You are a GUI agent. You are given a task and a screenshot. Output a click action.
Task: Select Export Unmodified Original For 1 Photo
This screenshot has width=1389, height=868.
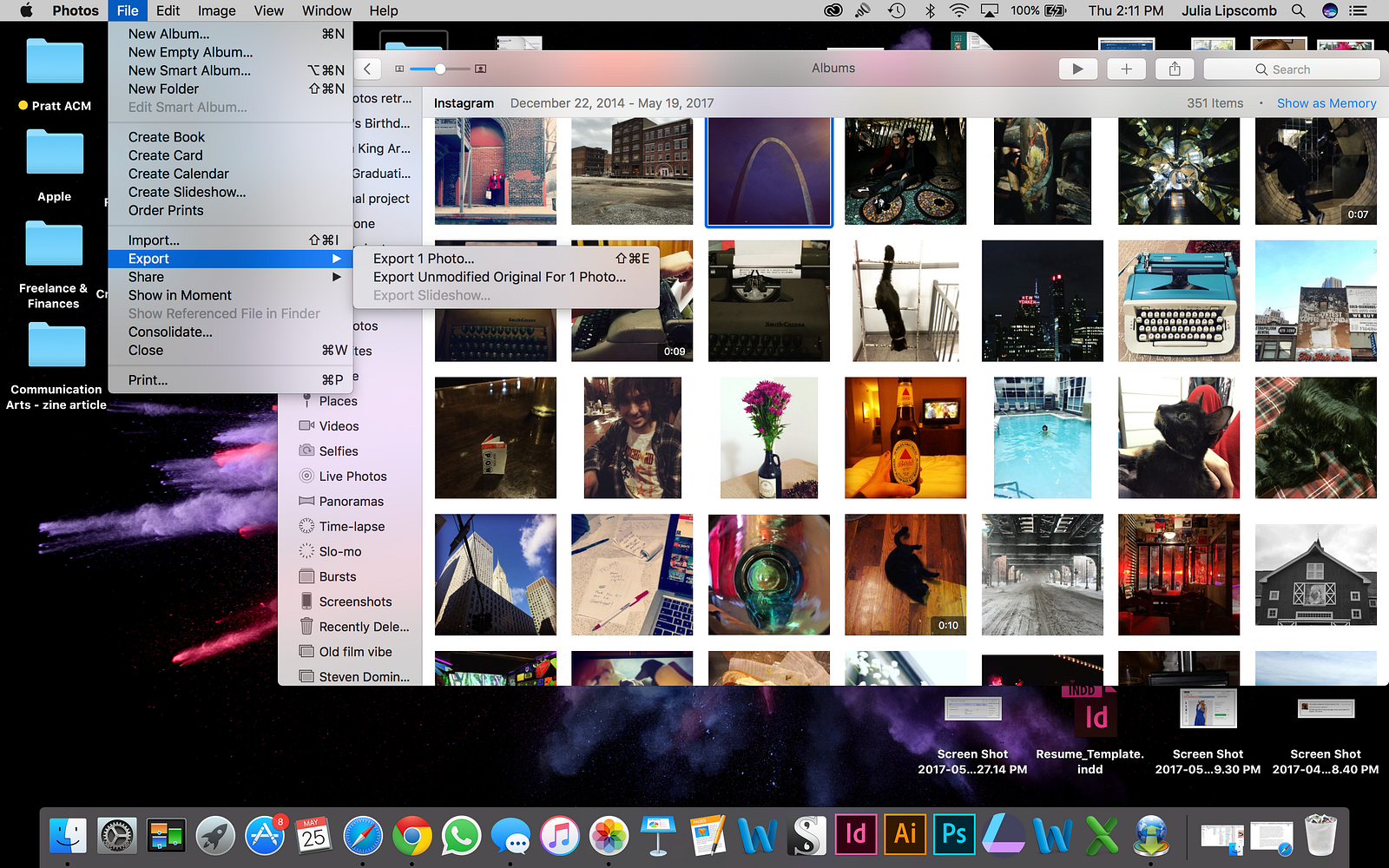(x=499, y=277)
